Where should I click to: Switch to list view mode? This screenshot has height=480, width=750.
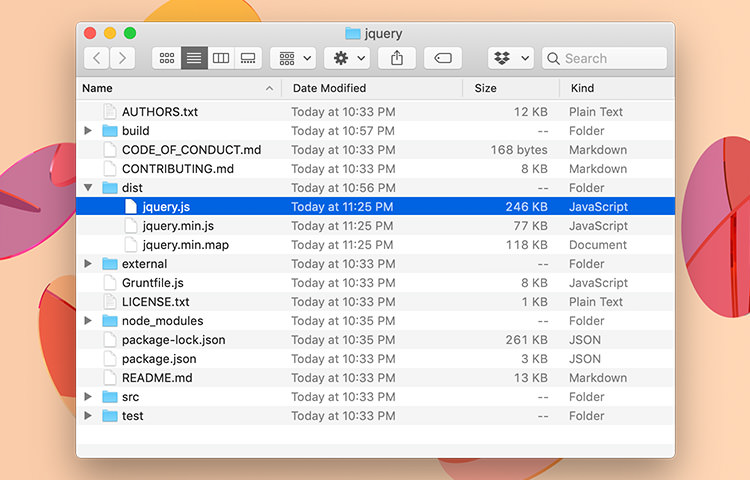(x=194, y=58)
